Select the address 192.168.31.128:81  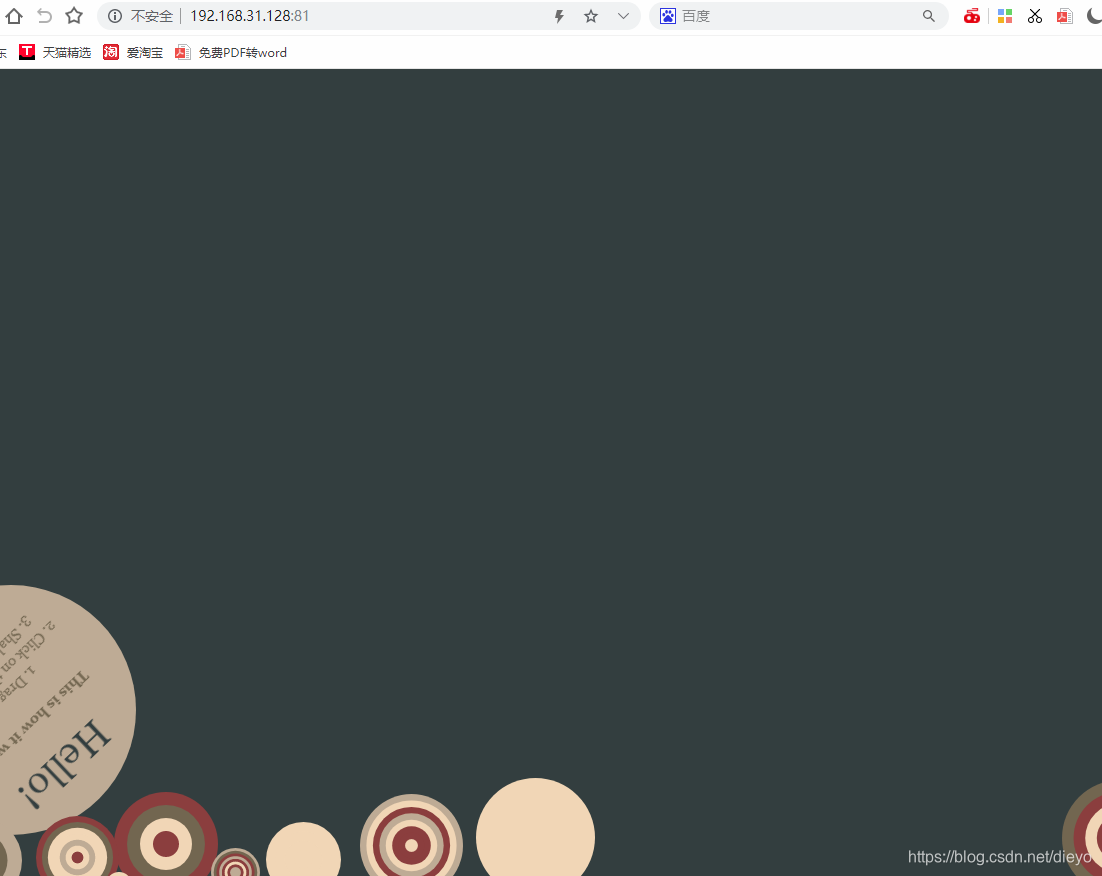249,16
